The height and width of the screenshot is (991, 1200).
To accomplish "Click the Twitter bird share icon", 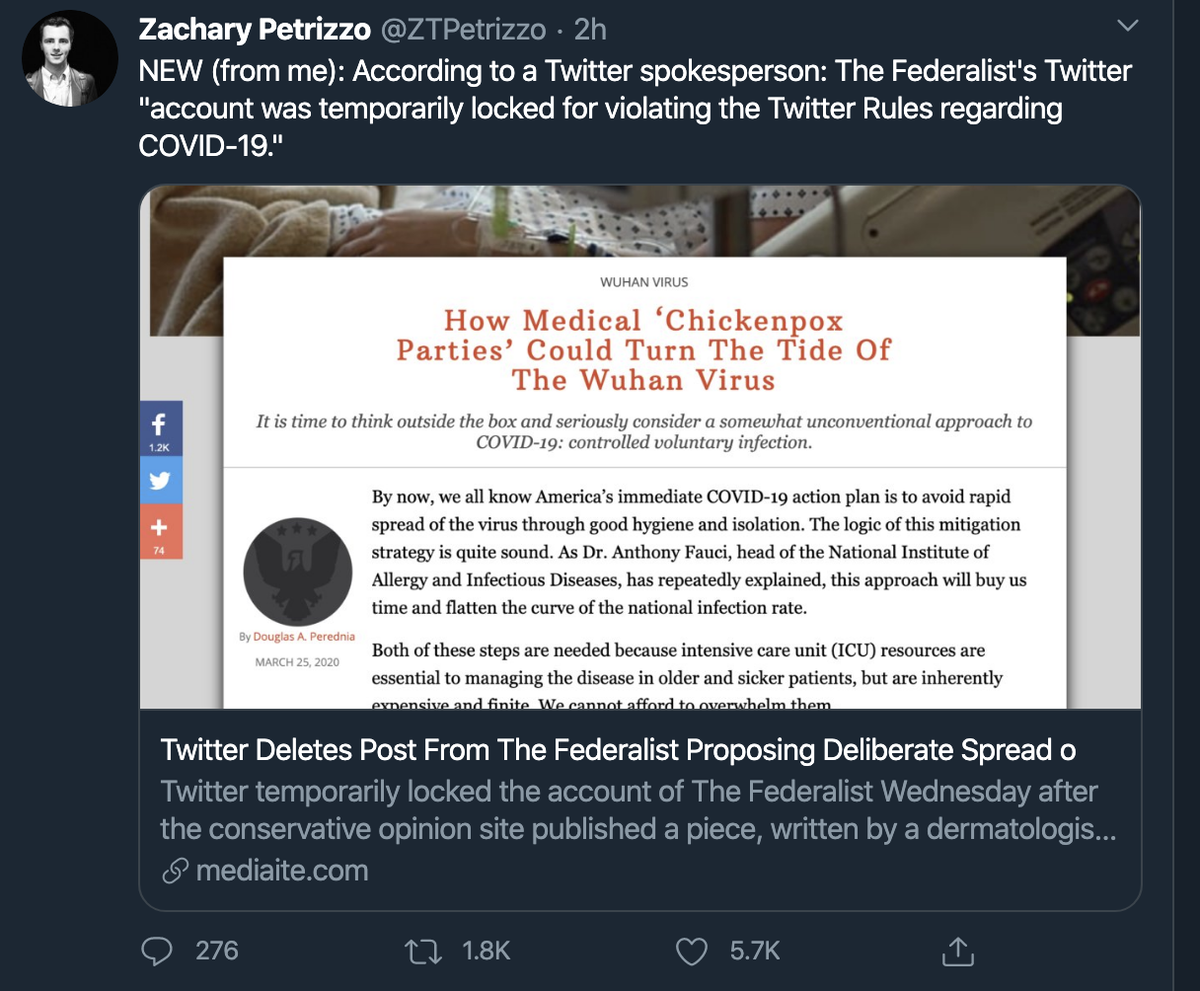I will click(x=160, y=481).
